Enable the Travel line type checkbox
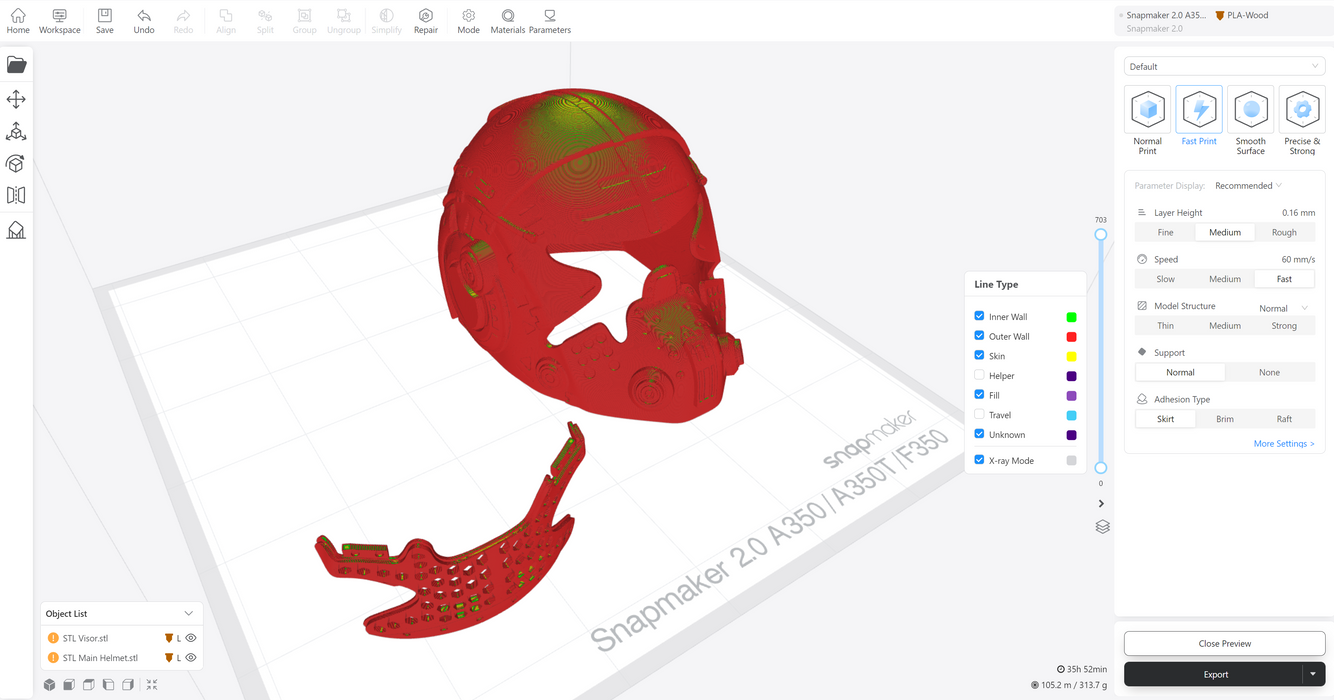The height and width of the screenshot is (700, 1334). pyautogui.click(x=979, y=414)
